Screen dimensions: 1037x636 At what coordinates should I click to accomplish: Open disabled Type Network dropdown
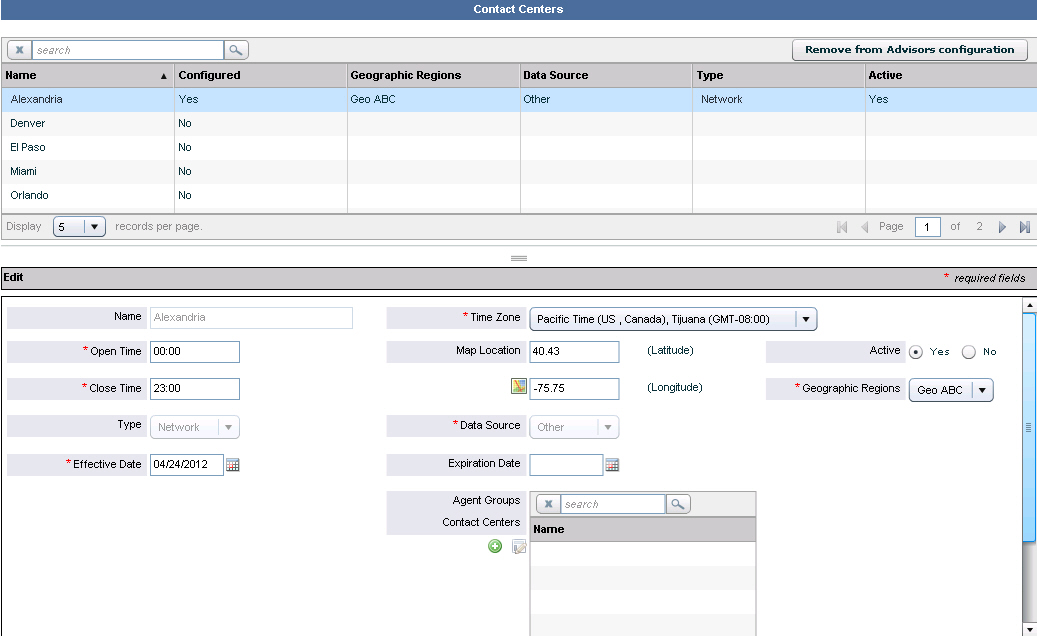pos(194,427)
